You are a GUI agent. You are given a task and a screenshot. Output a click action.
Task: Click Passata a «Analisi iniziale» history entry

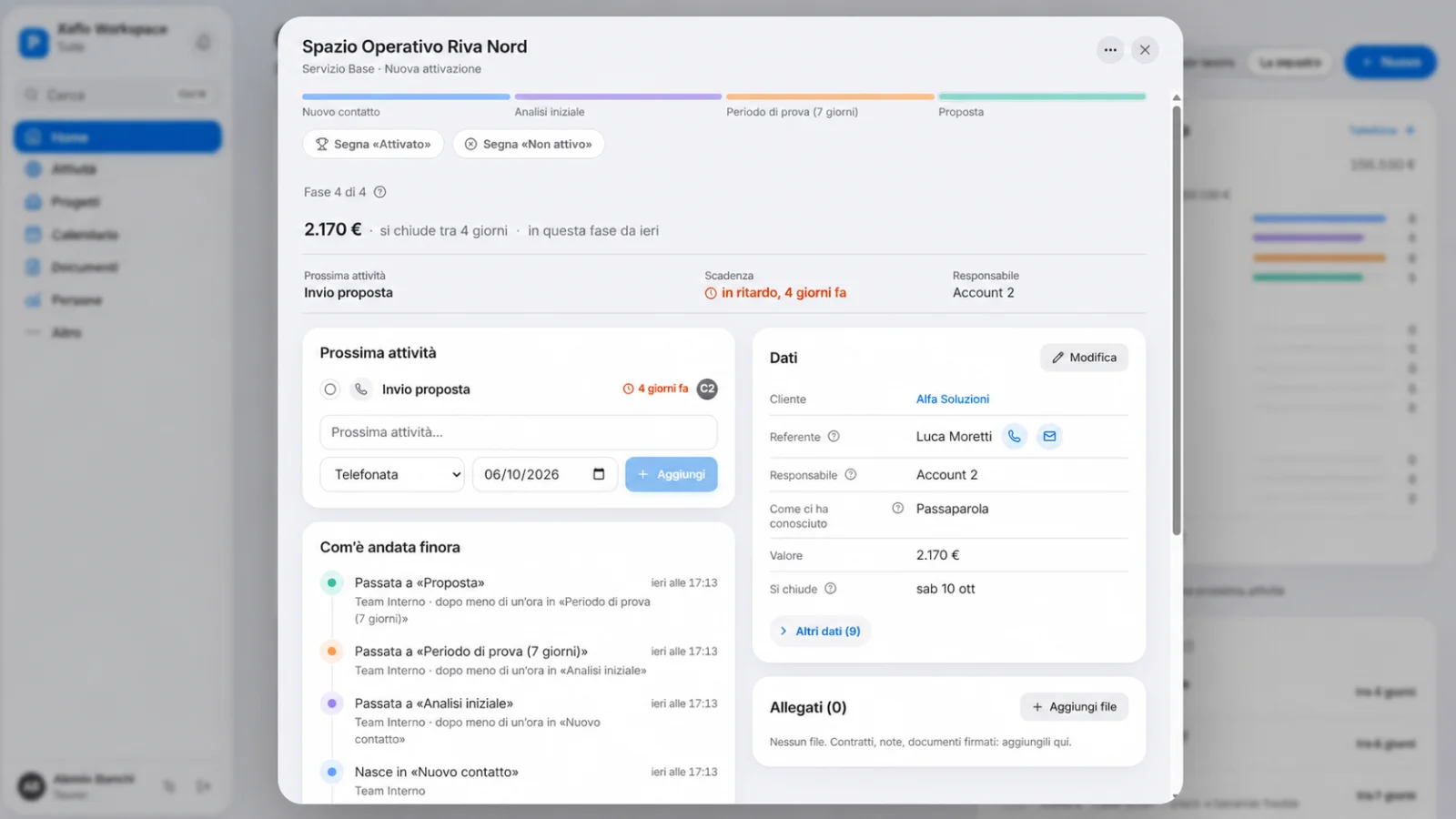tap(519, 721)
